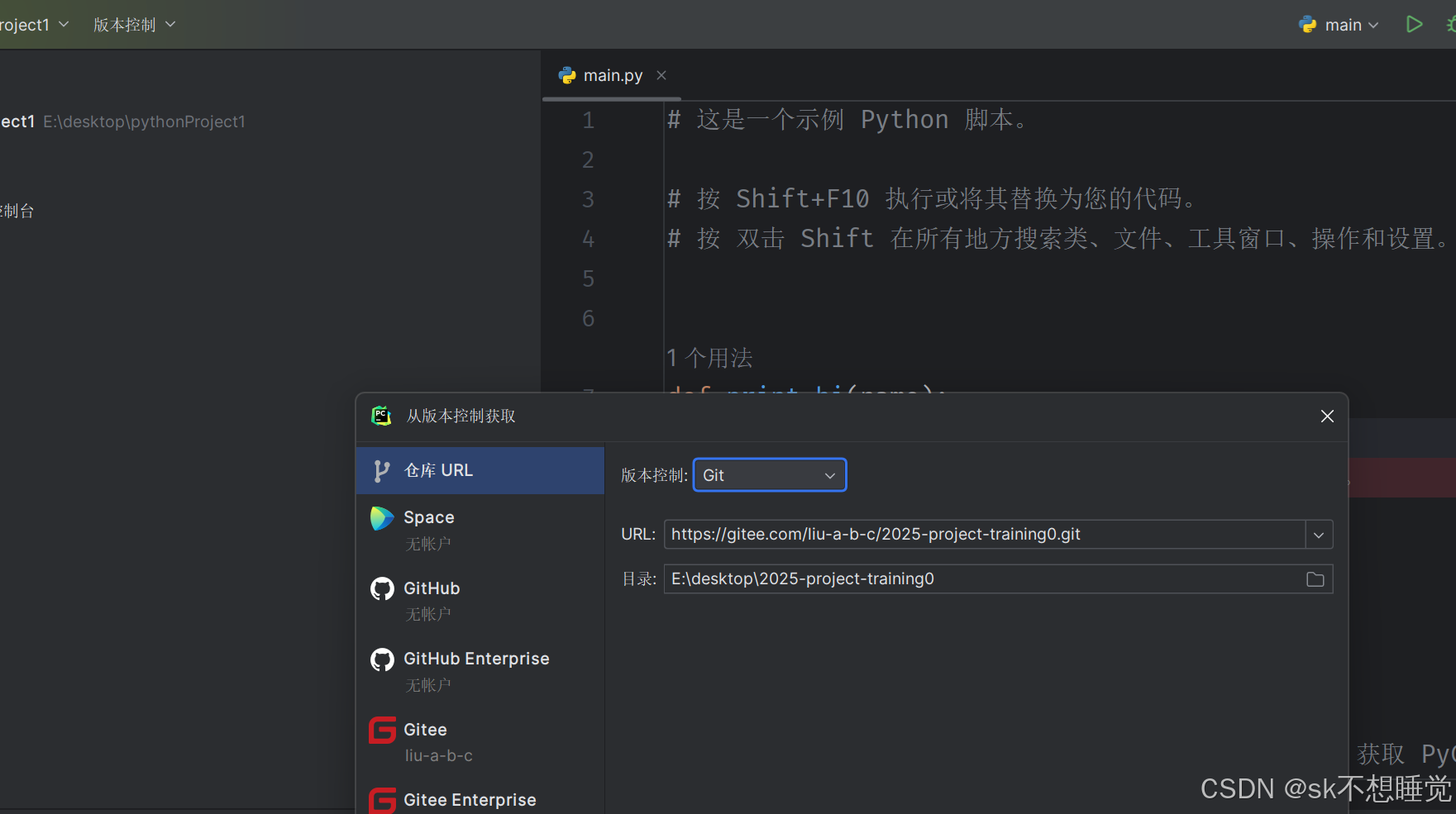Click the Gitee Enterprise logo icon

pos(382,801)
